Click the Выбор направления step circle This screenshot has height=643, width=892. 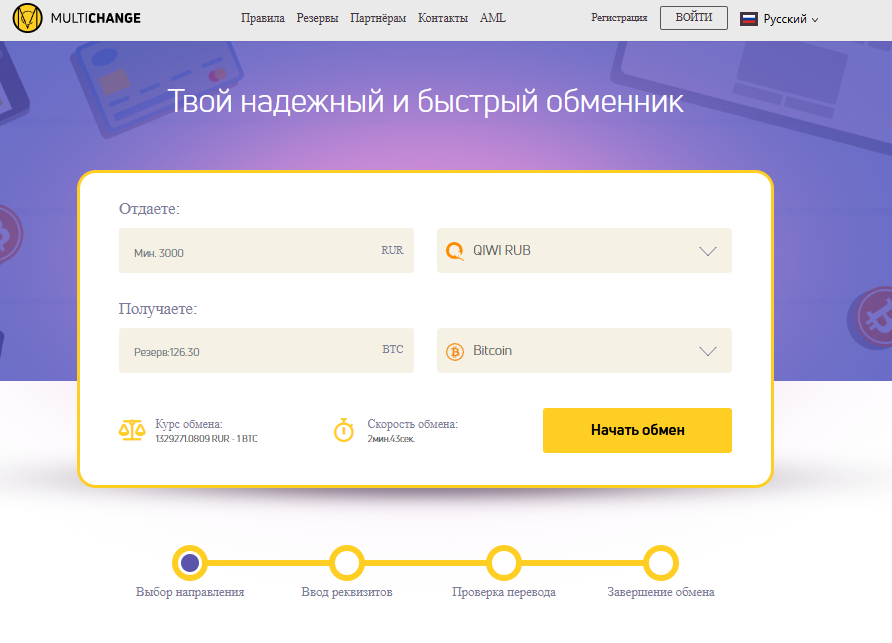(x=189, y=563)
